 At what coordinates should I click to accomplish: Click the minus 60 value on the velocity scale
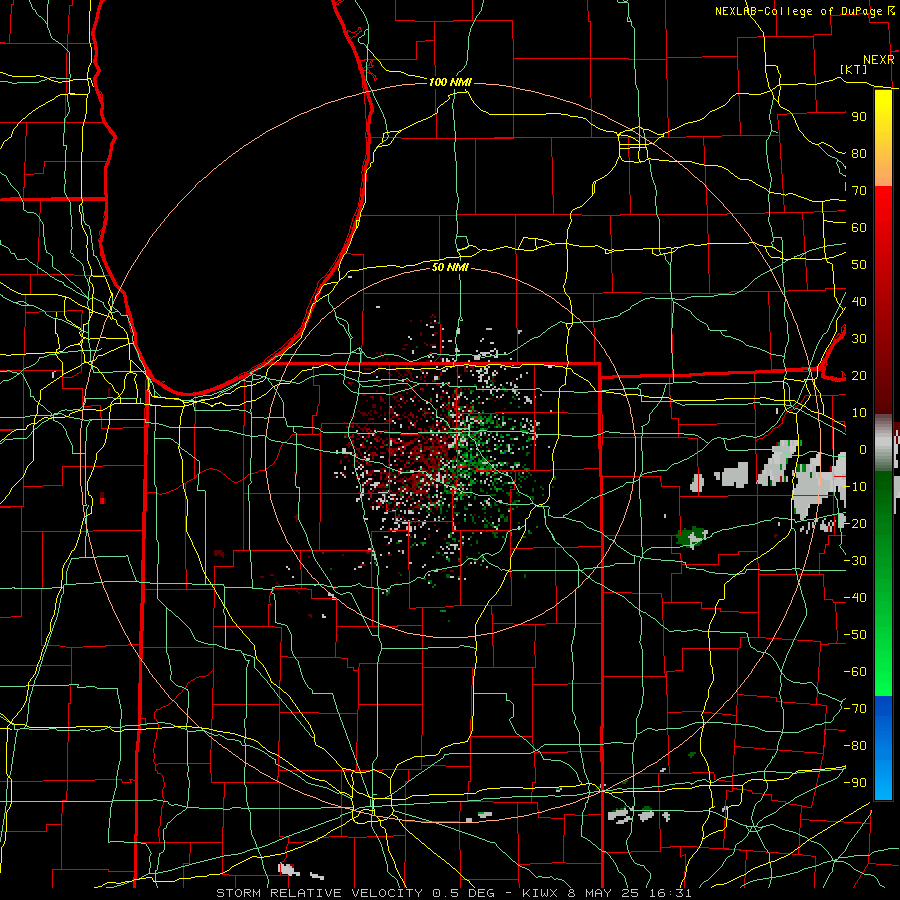point(856,672)
